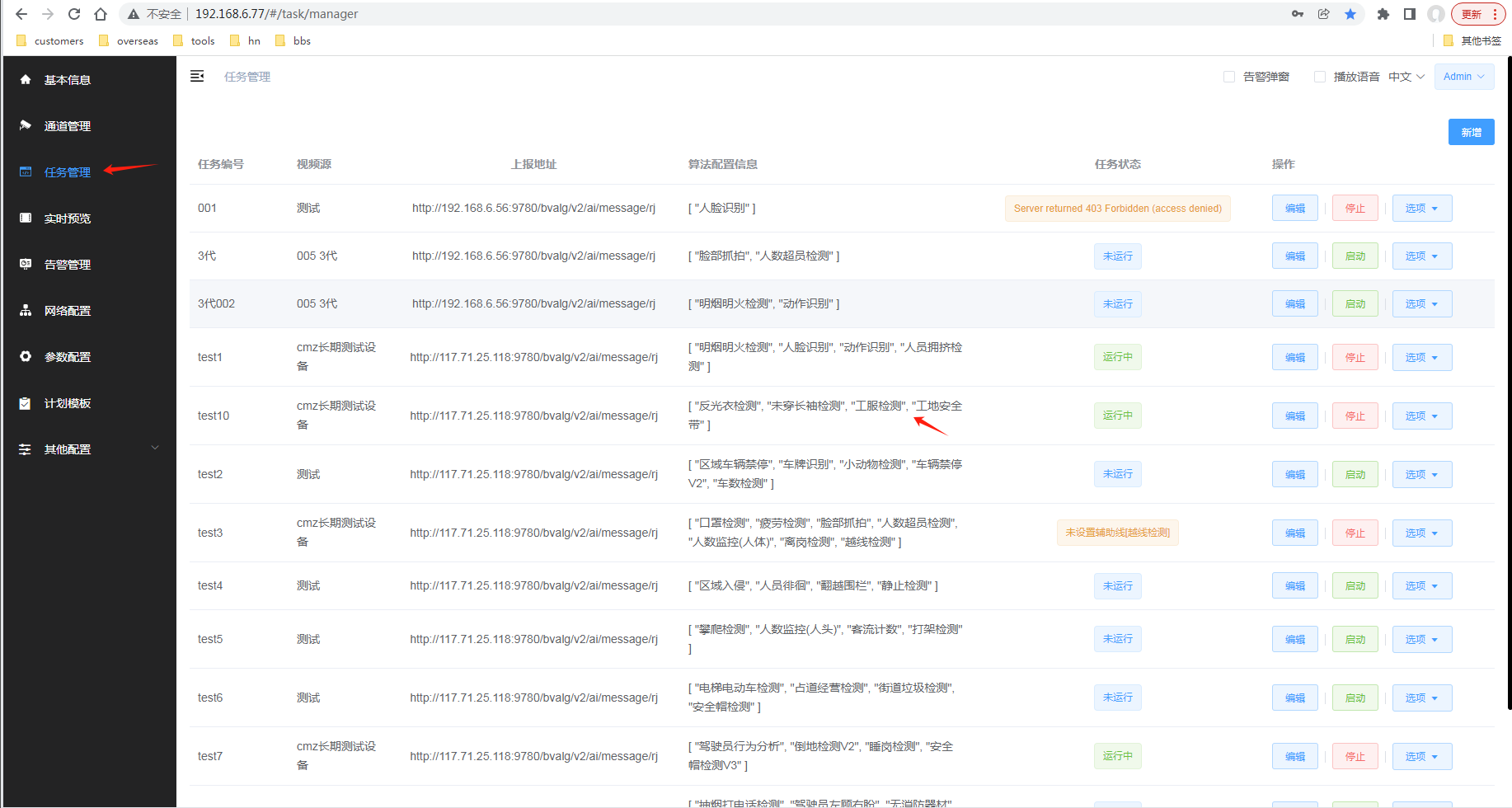Screen dimensions: 1512x808
Task: Open 选项 dropdown for task 3代
Action: point(1422,256)
